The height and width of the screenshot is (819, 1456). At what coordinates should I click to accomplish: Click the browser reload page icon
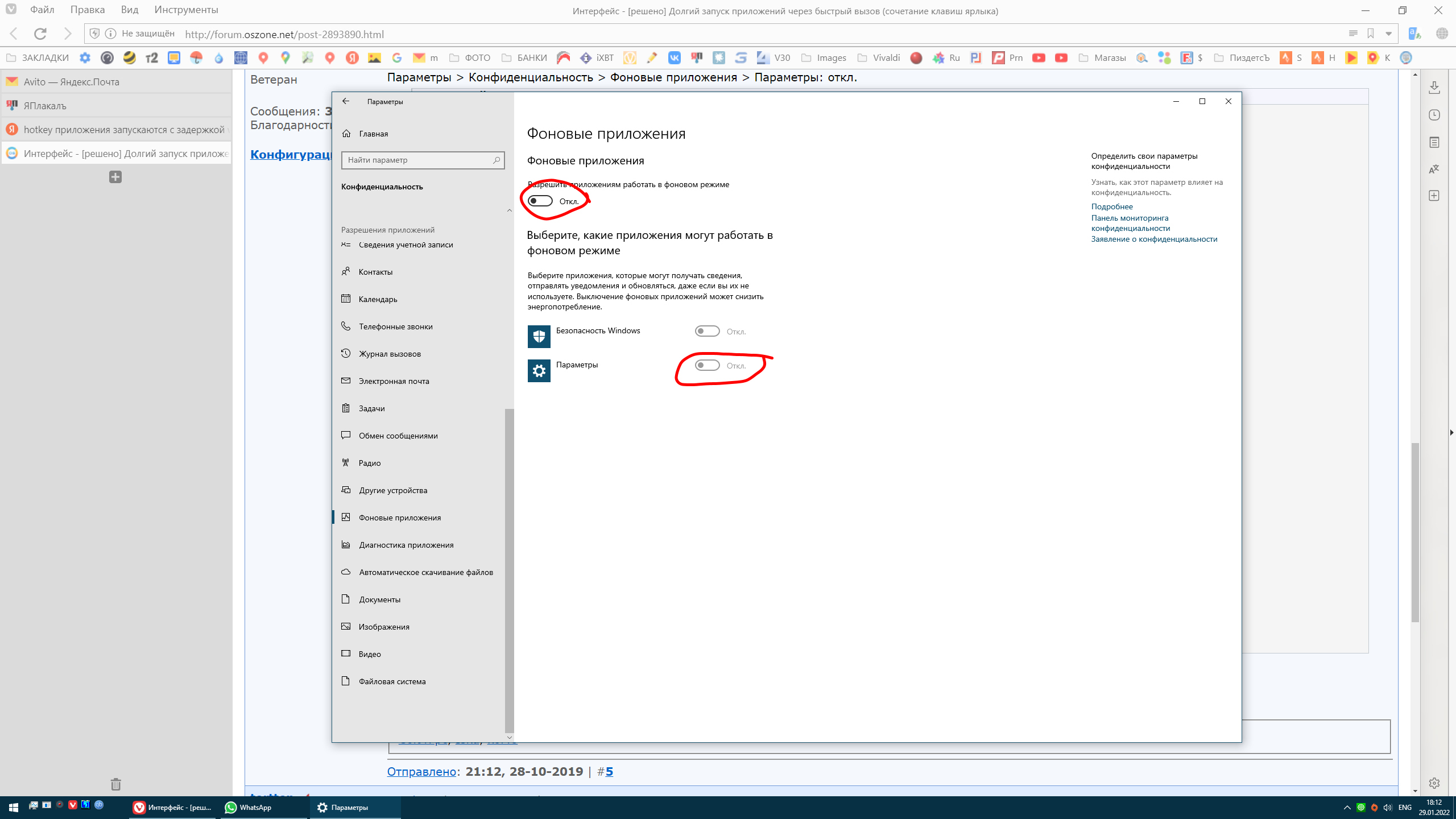coord(40,34)
